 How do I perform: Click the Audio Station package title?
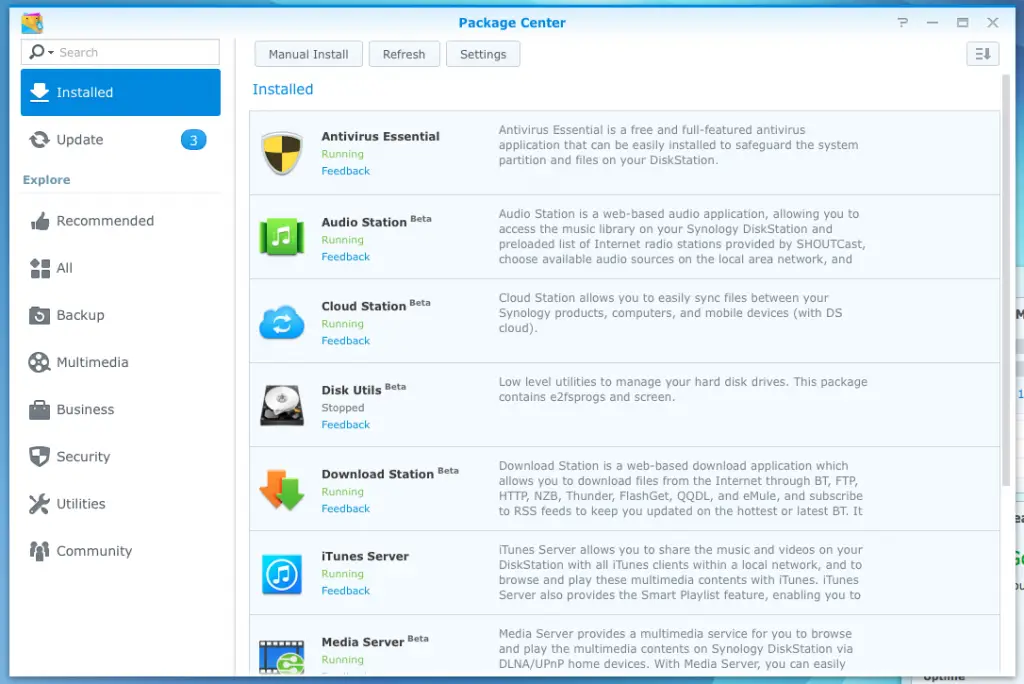tap(364, 222)
